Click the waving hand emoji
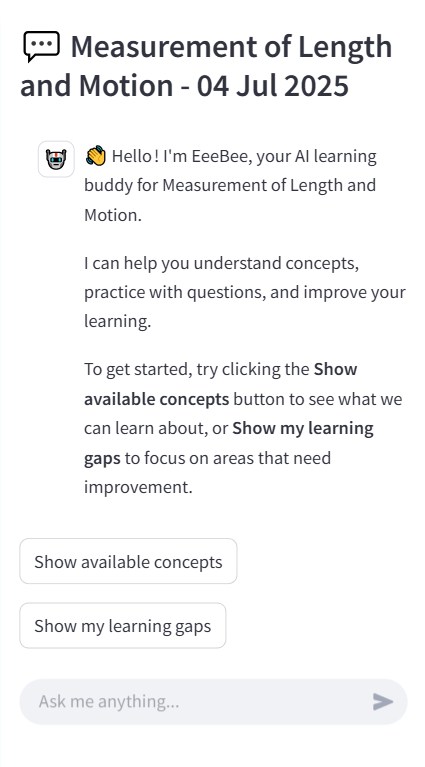This screenshot has width=425, height=767. [95, 156]
